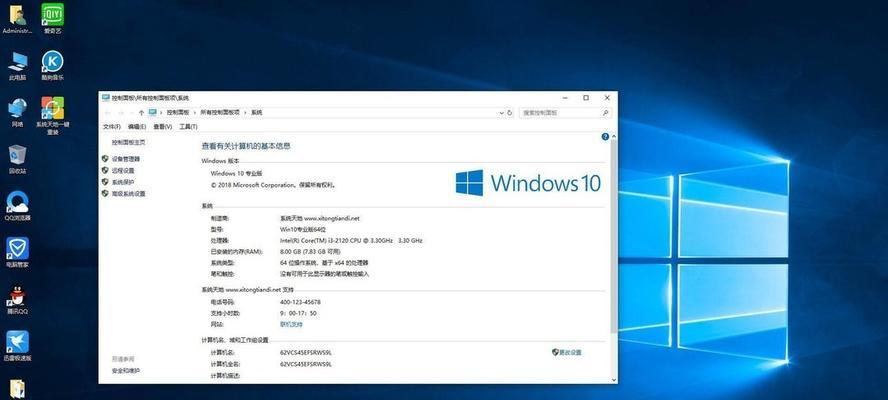The height and width of the screenshot is (400, 888).
Task: Maximize the System window
Action: pos(586,97)
